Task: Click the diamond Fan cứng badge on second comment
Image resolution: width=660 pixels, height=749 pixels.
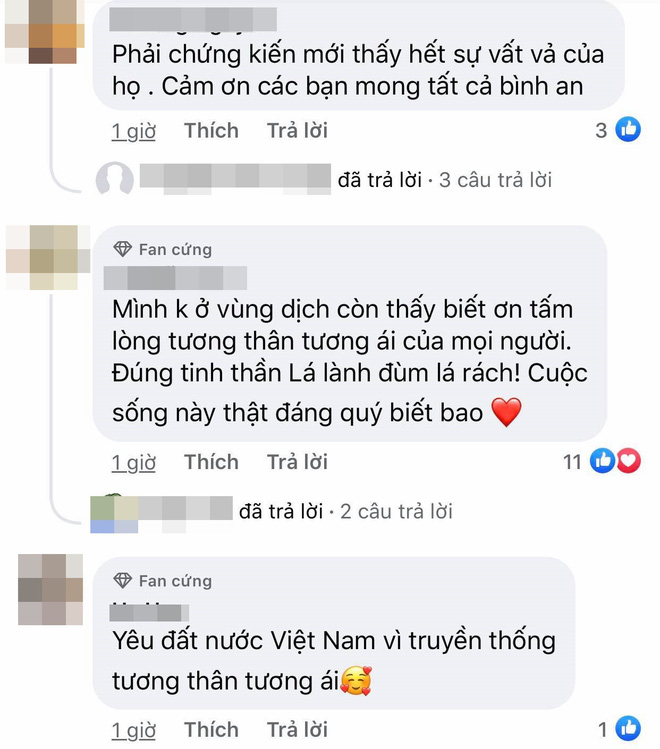Action: pos(163,249)
